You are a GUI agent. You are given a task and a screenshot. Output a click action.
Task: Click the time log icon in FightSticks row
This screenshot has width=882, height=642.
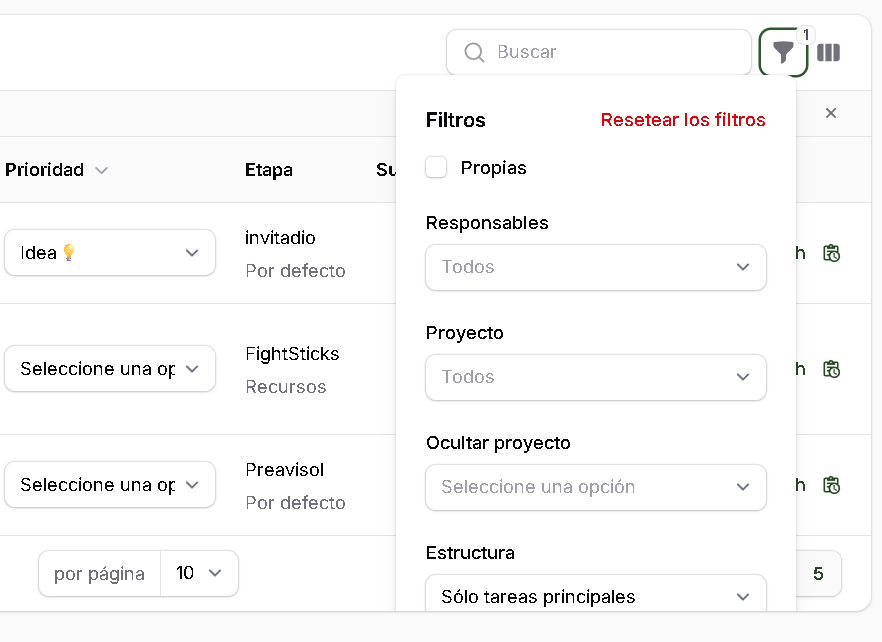tap(830, 369)
